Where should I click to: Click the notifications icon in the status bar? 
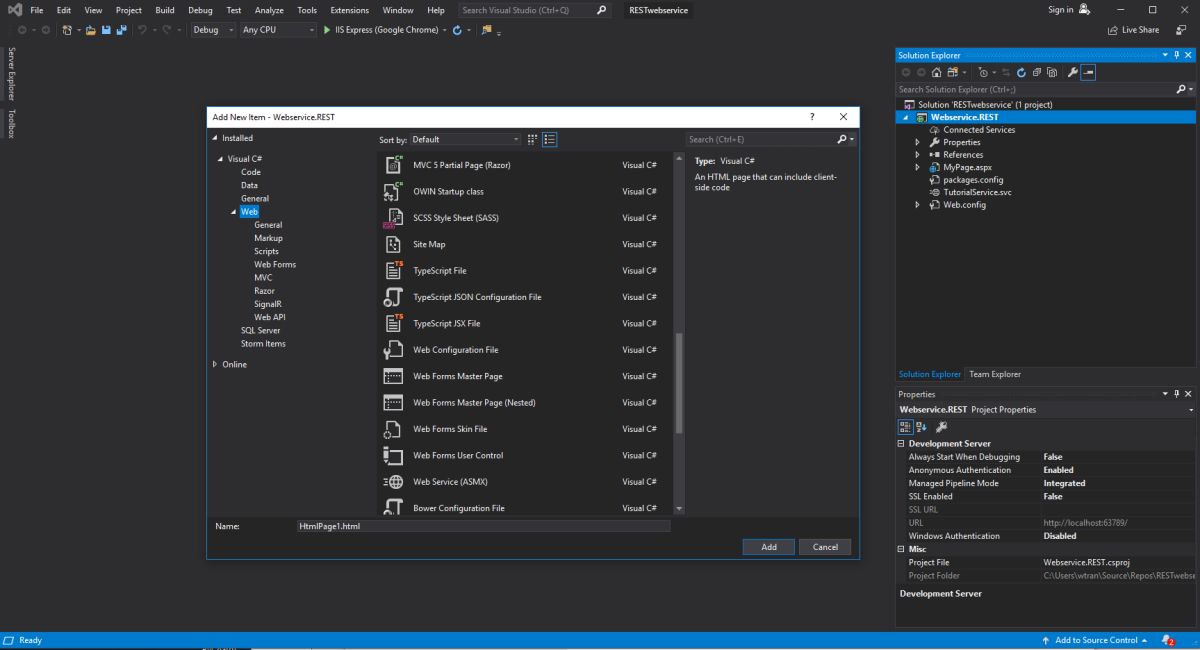coord(1168,640)
